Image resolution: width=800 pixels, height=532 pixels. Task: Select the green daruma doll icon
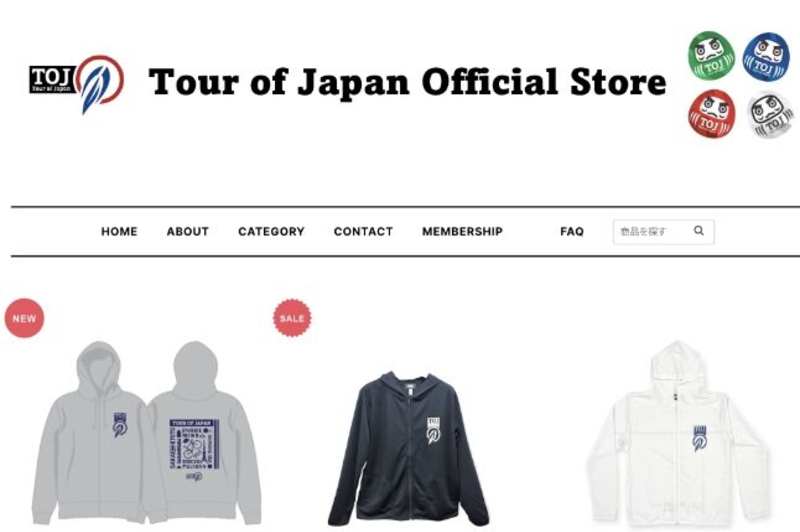pyautogui.click(x=711, y=56)
